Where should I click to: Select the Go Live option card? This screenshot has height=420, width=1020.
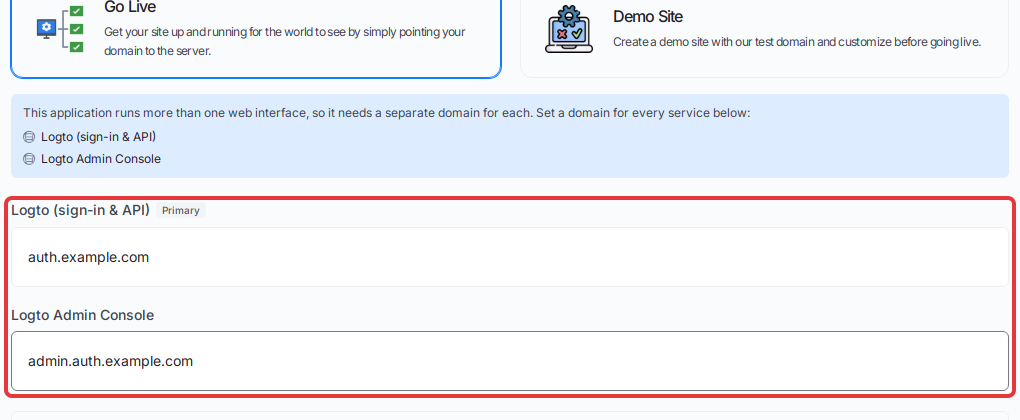point(256,38)
